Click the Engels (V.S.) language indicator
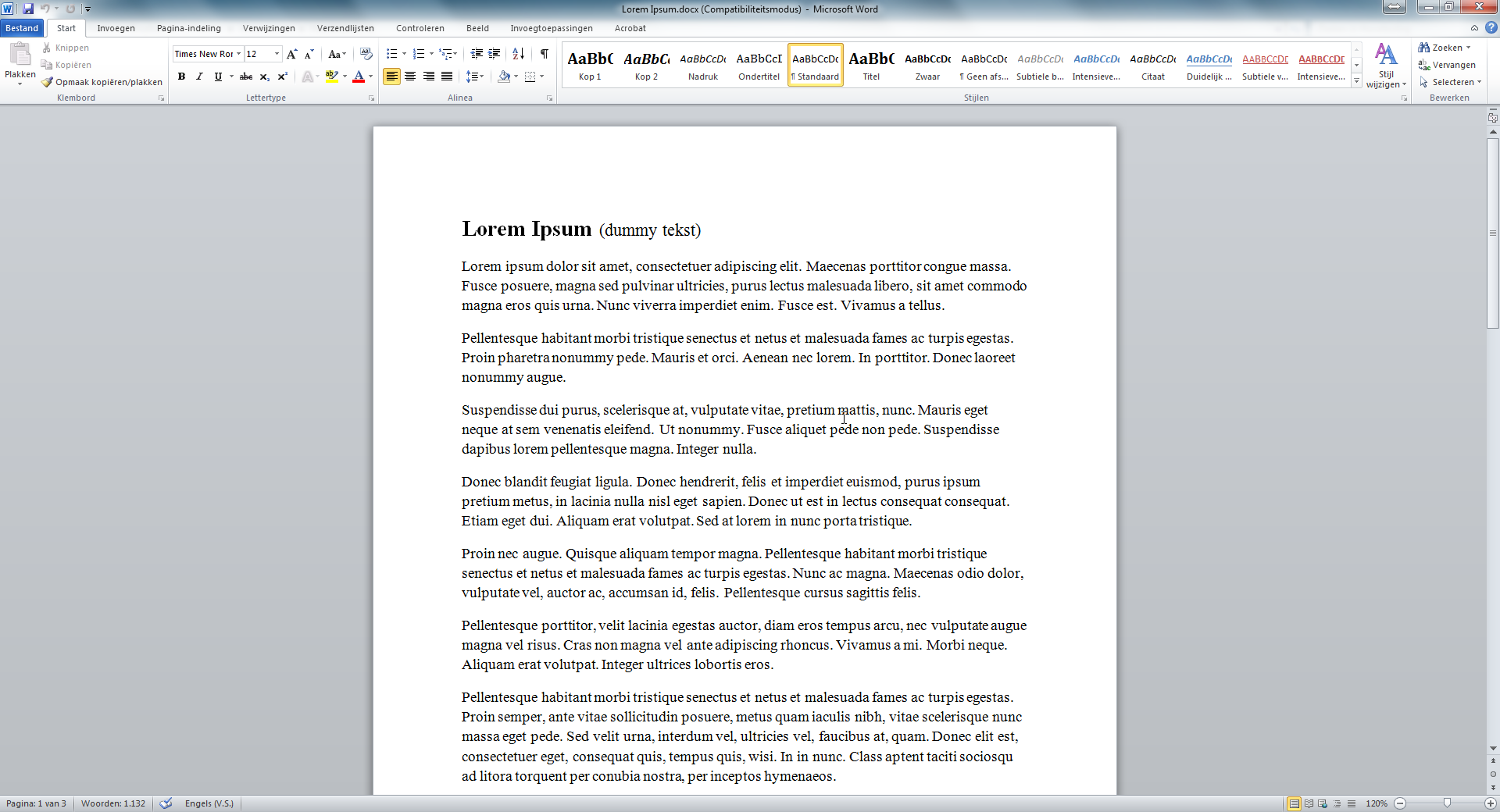 click(209, 803)
